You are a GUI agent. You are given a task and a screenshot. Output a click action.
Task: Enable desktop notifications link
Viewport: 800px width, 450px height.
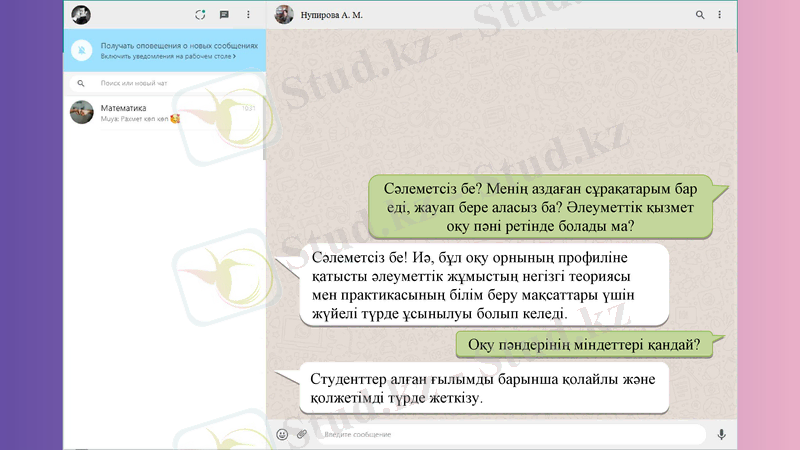point(168,57)
